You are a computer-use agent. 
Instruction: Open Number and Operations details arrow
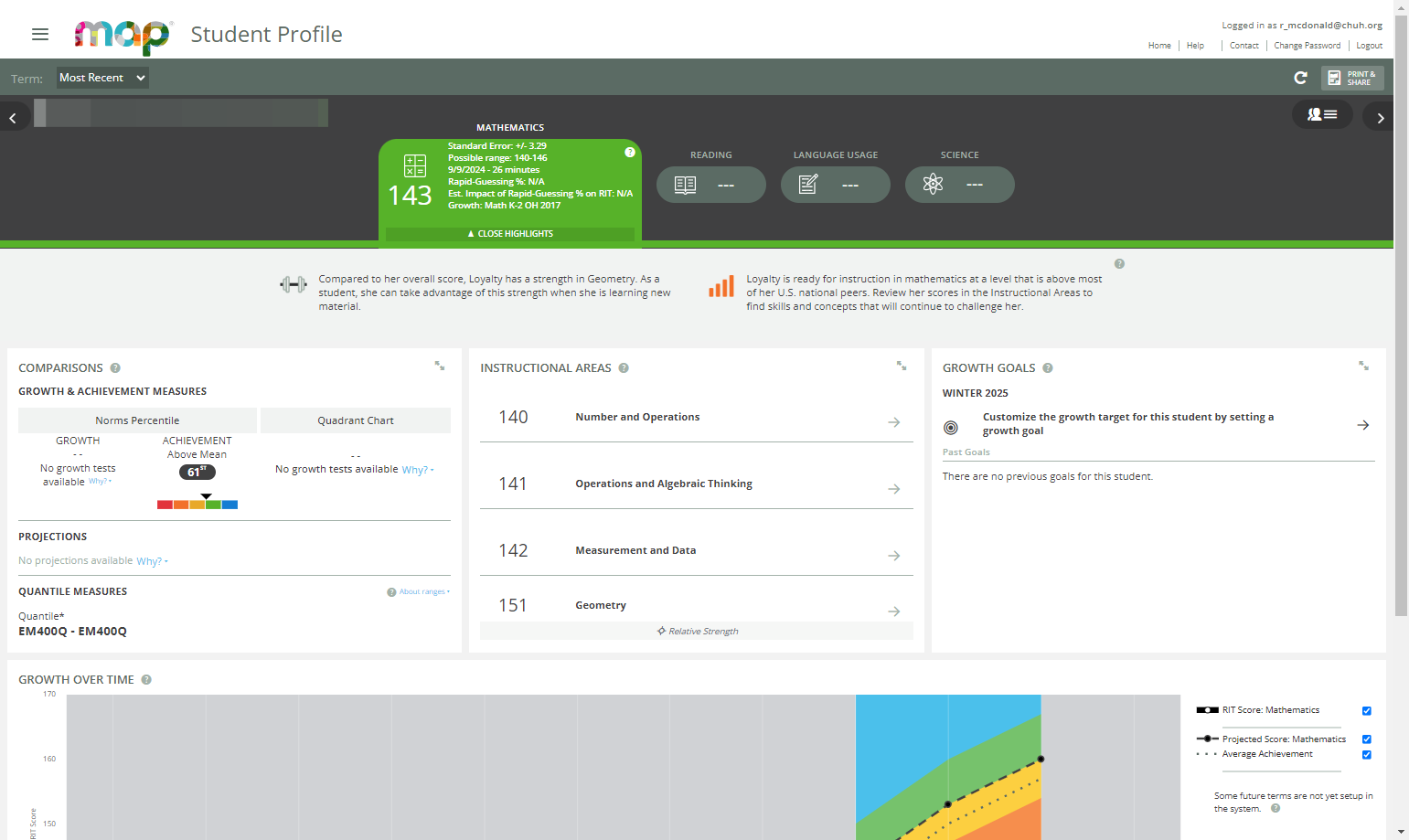point(894,422)
